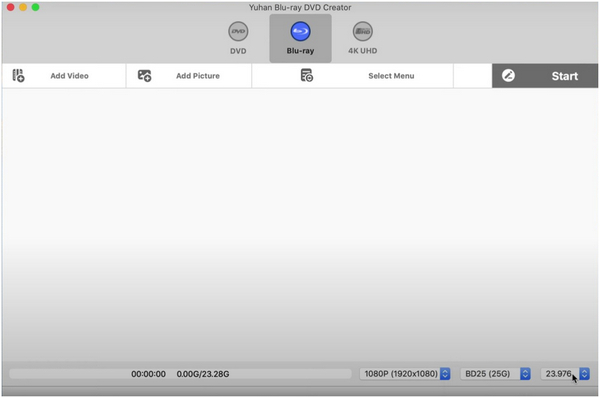The image size is (600, 398).
Task: Click the Add Picture image icon
Action: [144, 75]
